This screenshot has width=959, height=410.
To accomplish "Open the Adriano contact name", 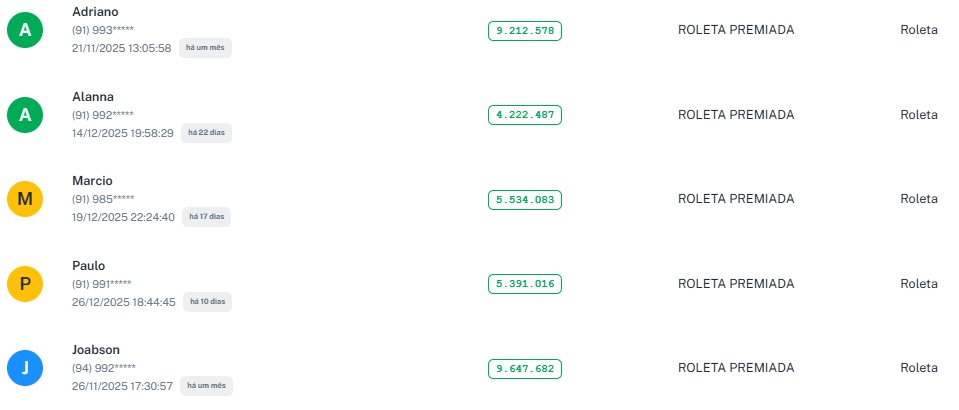I will coord(96,11).
